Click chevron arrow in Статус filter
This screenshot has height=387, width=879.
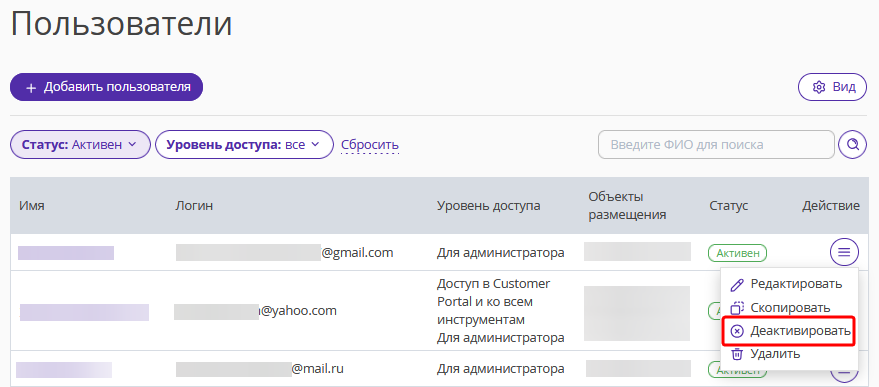132,144
